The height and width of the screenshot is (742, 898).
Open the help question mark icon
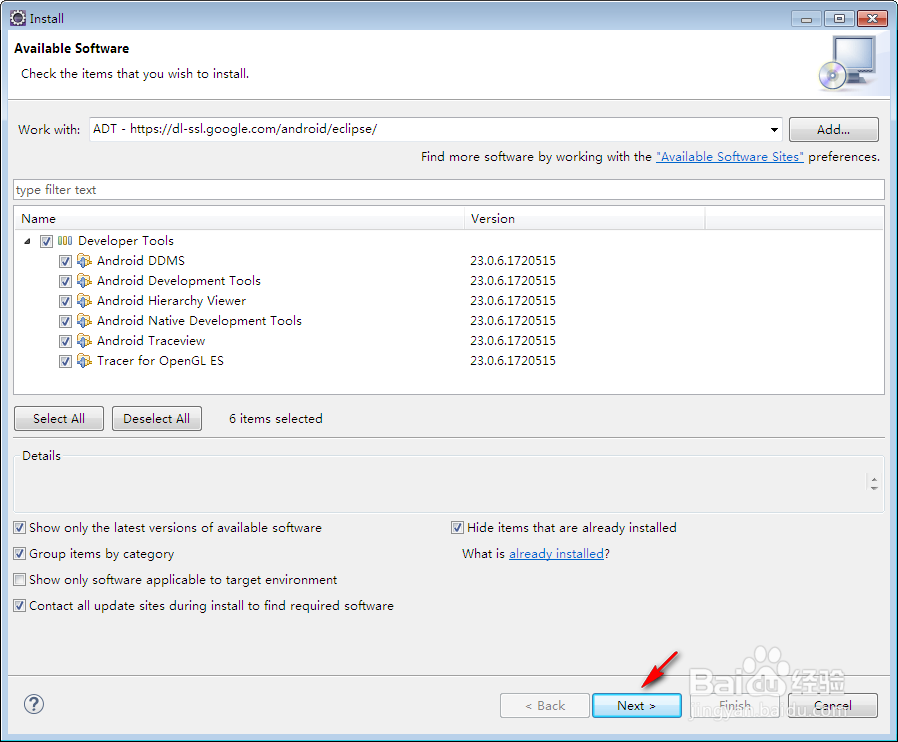(x=34, y=704)
